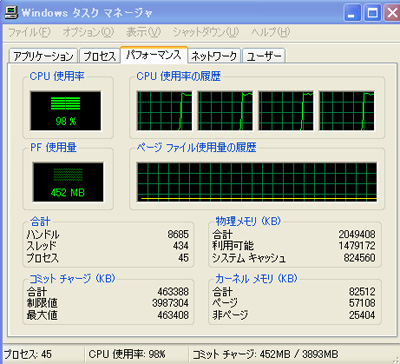Click the 物理メモリ (KB) heading

[x=248, y=221]
